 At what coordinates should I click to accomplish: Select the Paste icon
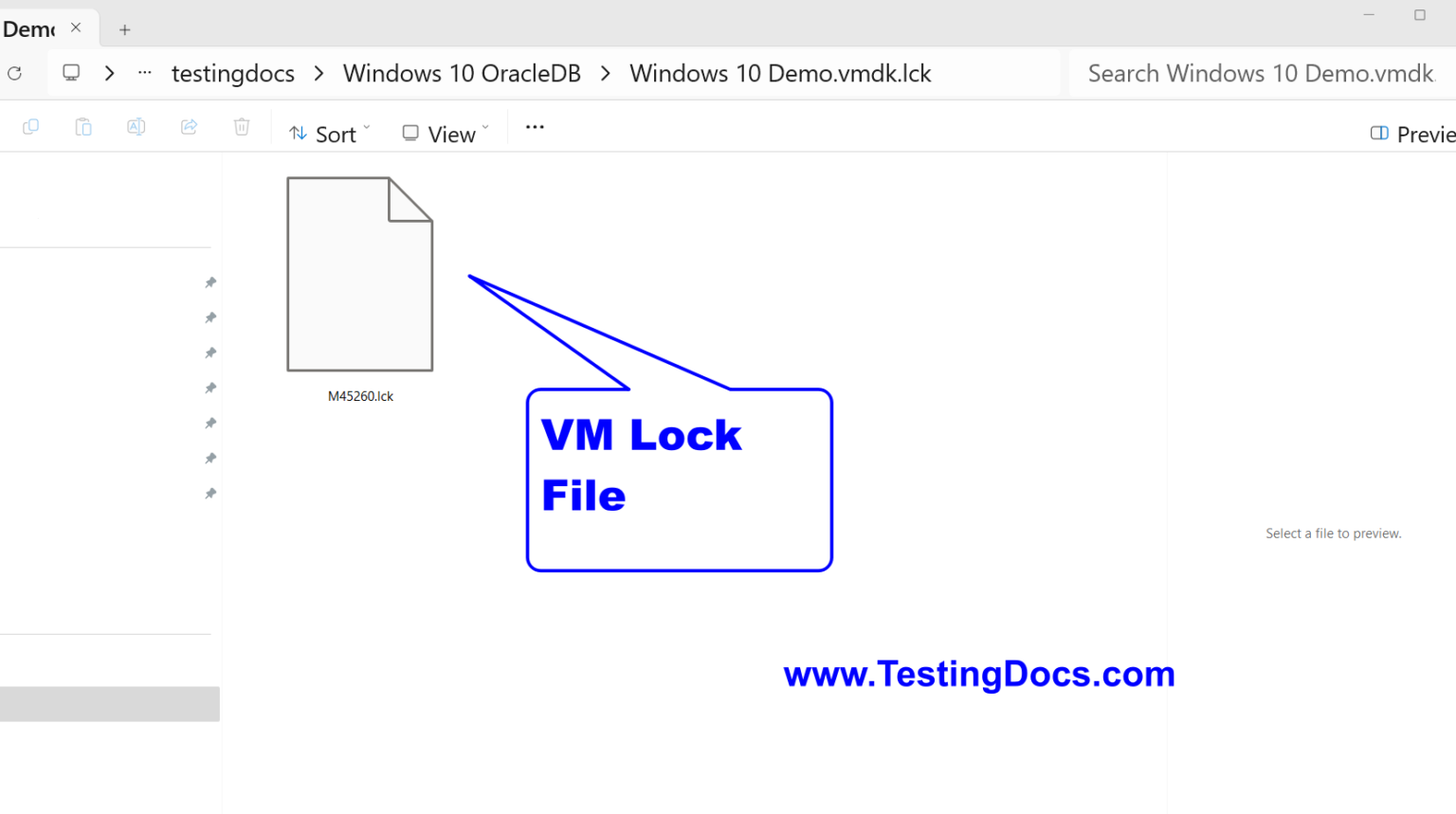coord(82,126)
